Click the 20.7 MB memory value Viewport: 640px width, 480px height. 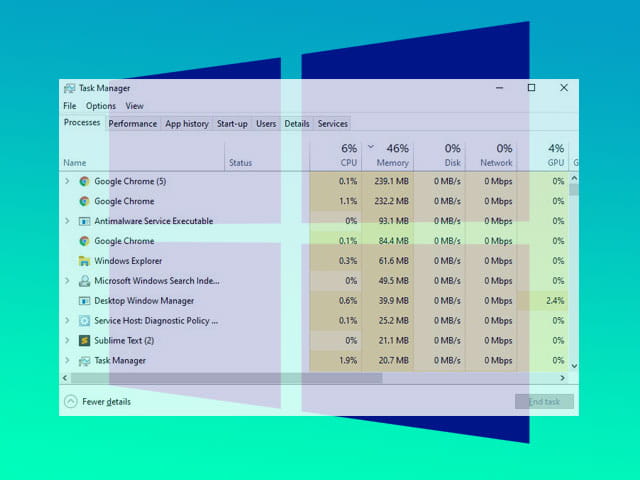pyautogui.click(x=393, y=360)
